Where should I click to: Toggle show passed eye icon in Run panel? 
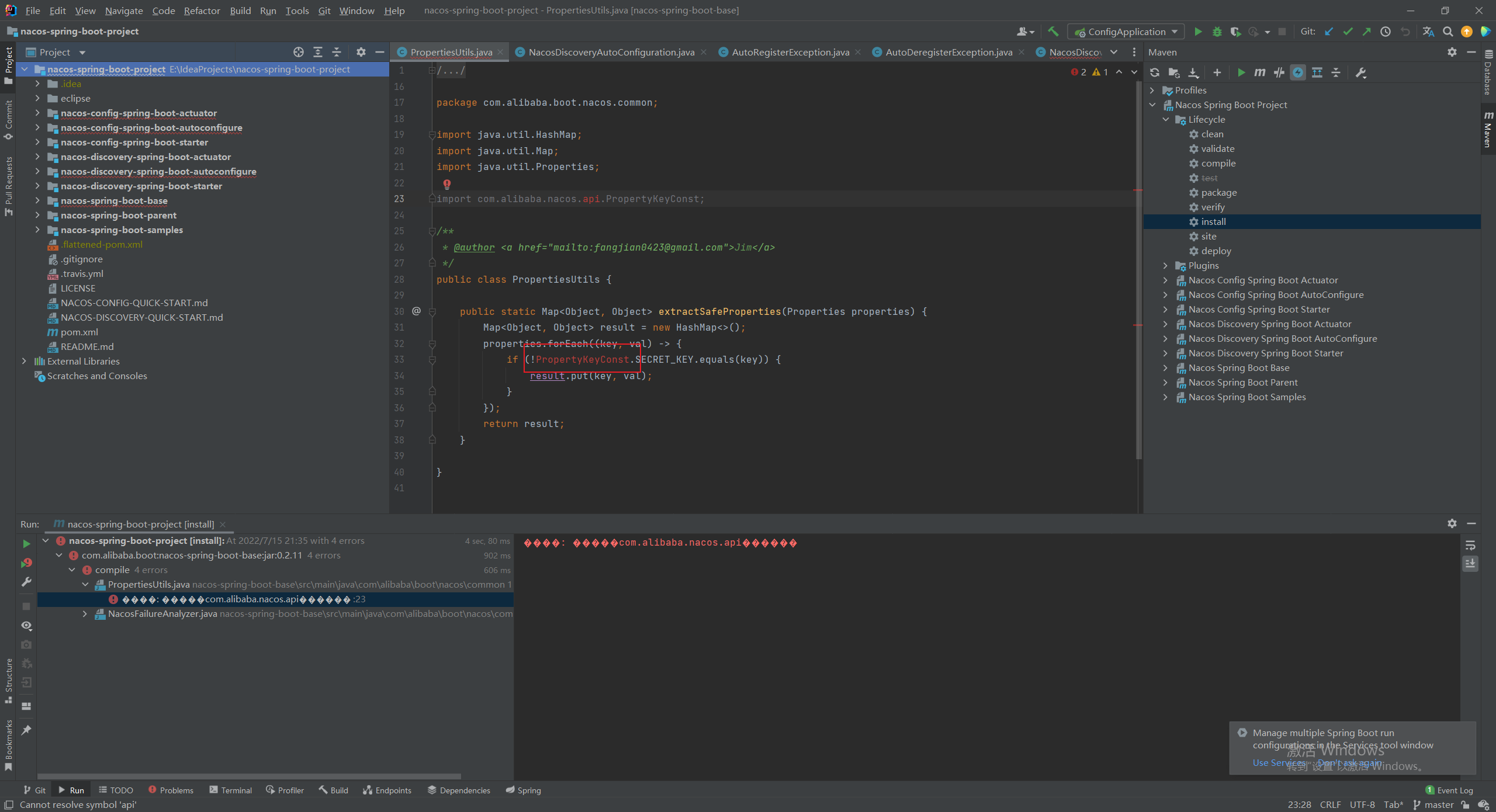coord(26,626)
